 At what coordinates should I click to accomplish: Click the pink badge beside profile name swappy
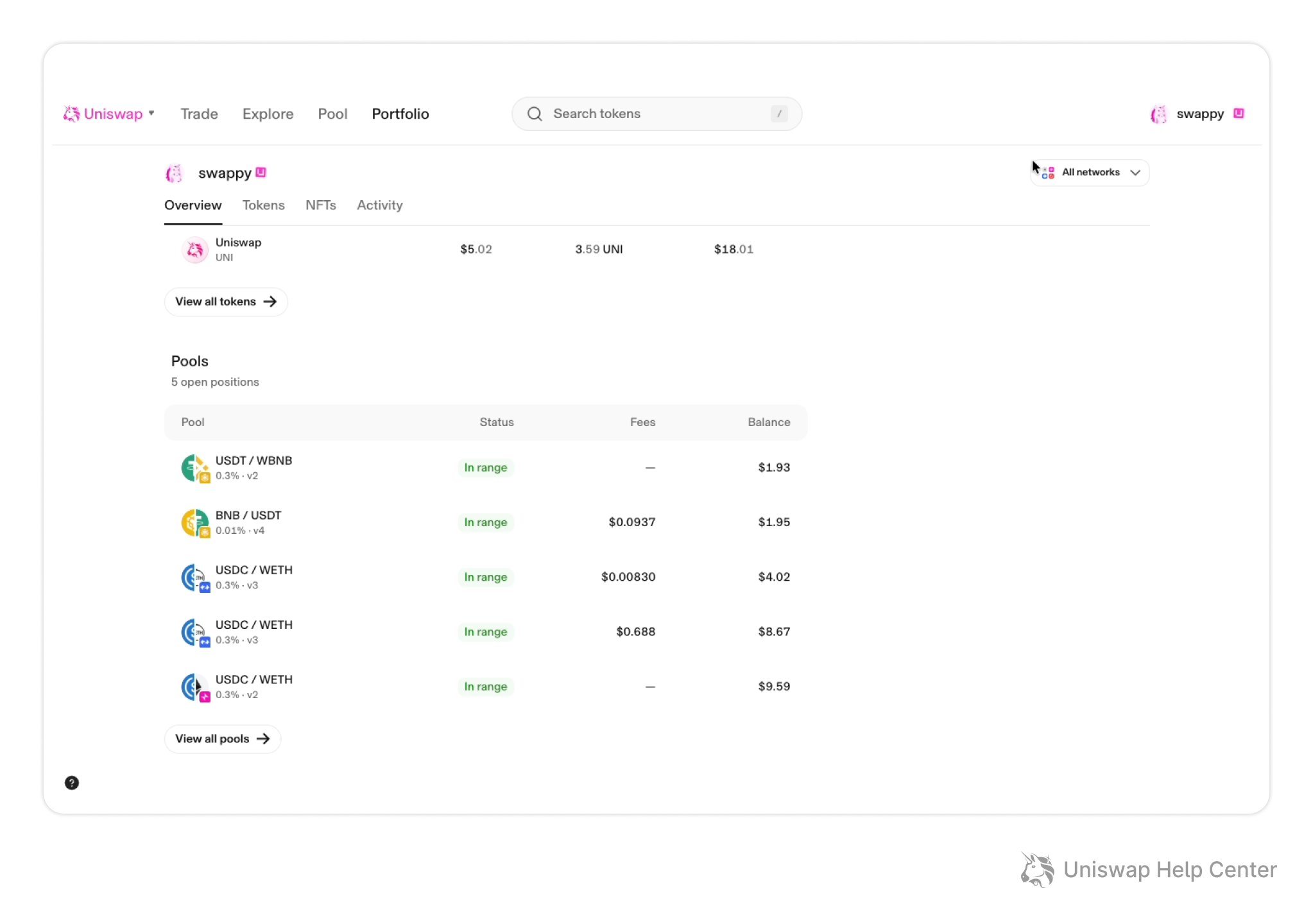point(261,173)
